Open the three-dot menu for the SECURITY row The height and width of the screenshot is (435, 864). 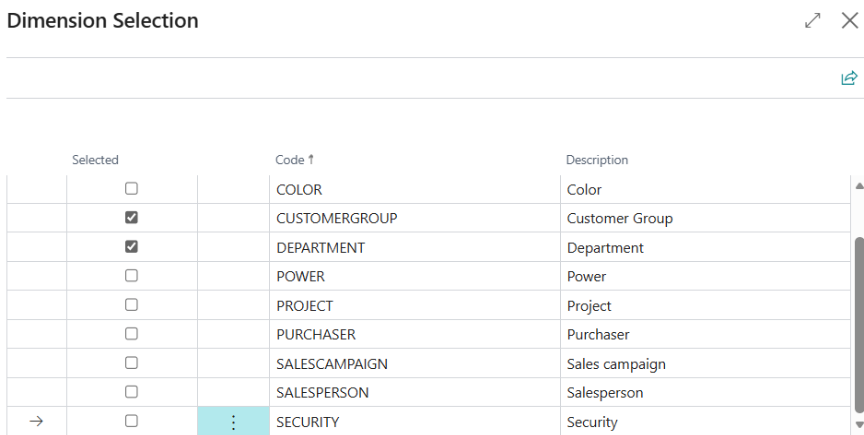pyautogui.click(x=234, y=422)
